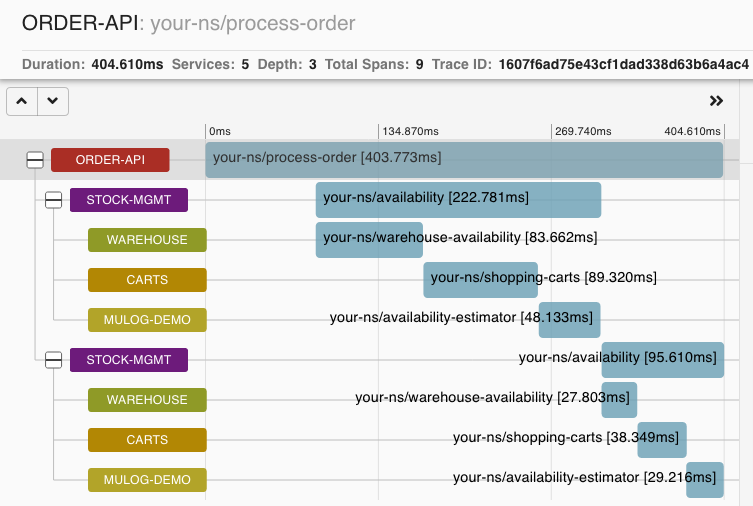The image size is (753, 506).
Task: Select STOCK-MGMT label for 222.781ms availability span
Action: click(129, 200)
